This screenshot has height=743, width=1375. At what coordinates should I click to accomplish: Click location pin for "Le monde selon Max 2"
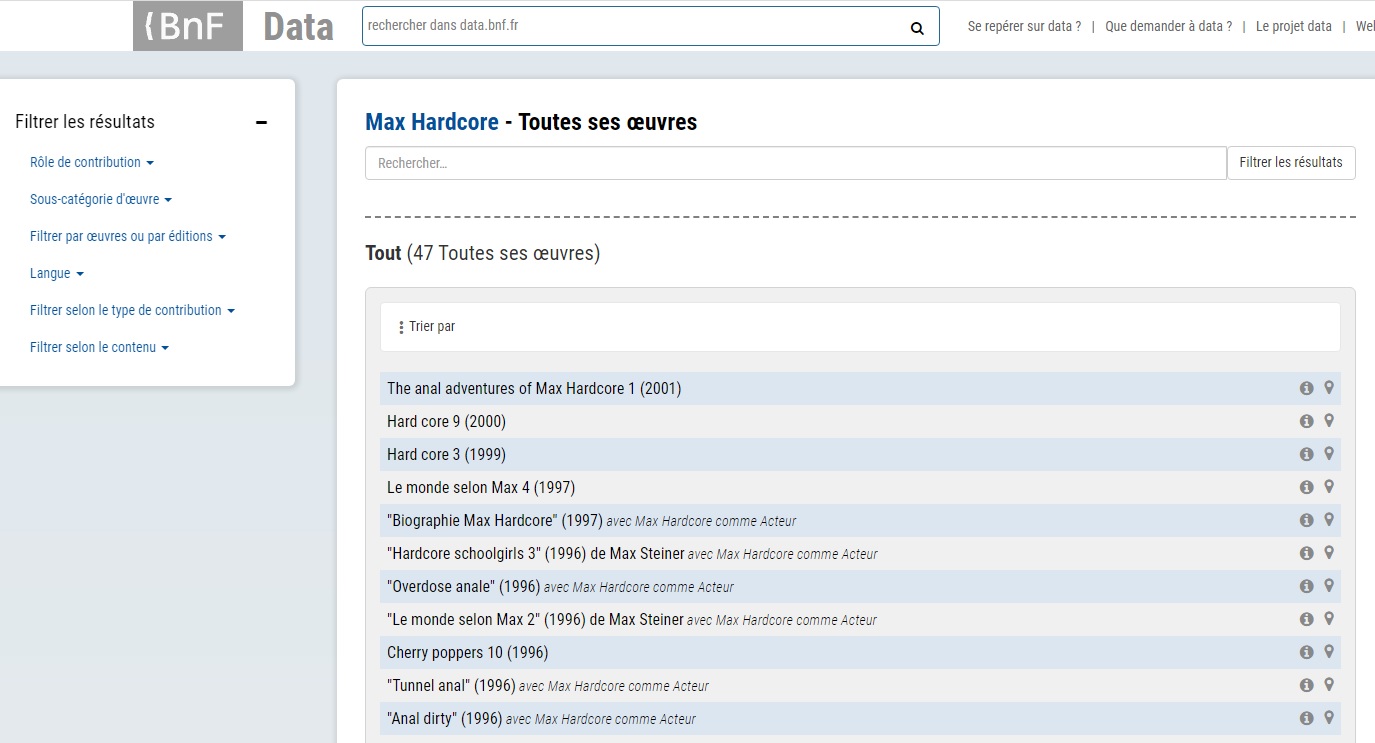point(1329,619)
